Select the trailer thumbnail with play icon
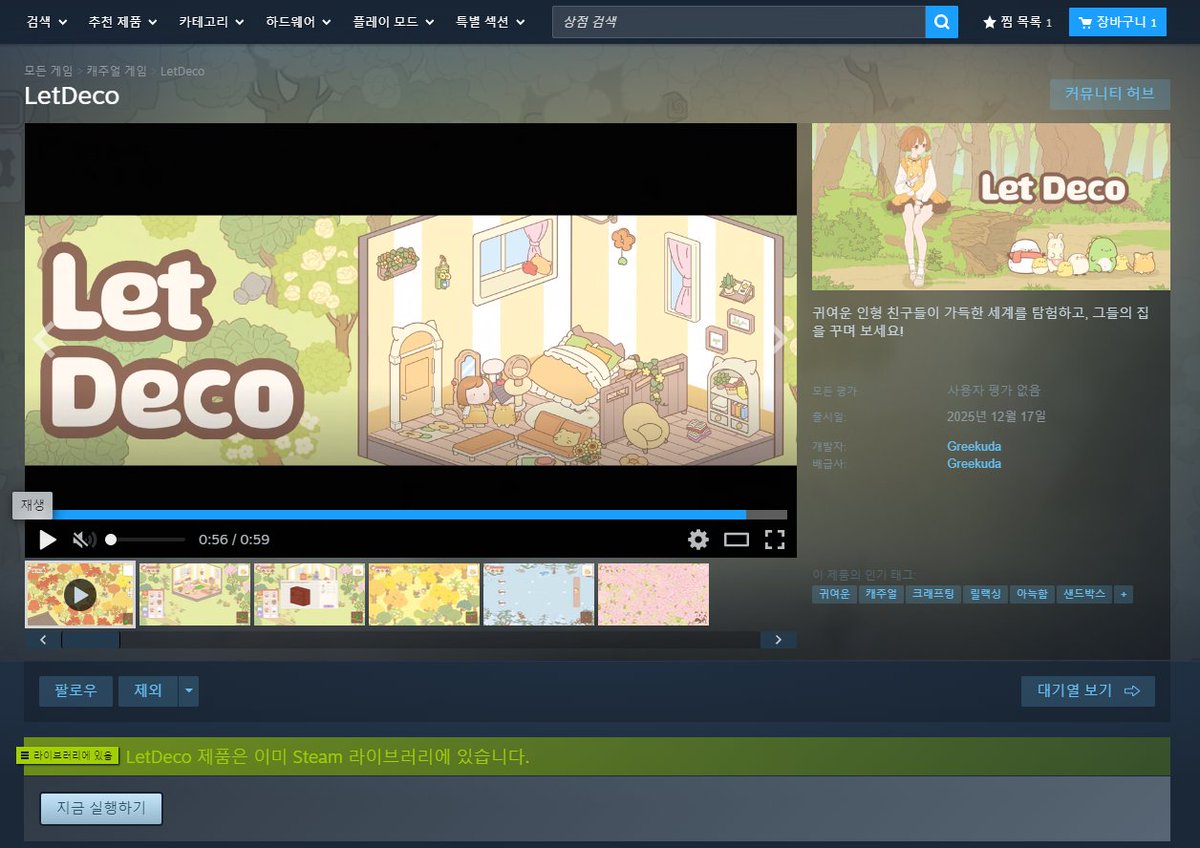Screen dimensions: 1200x848 (80, 594)
